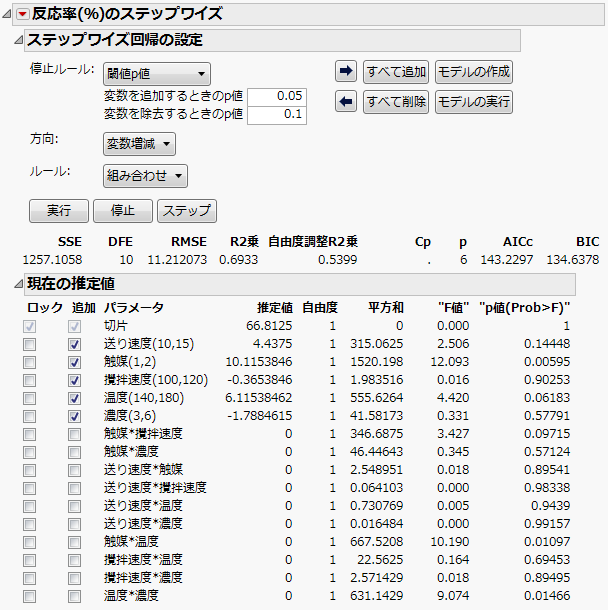
Task: Edit the 変数を追加するときのp値 field
Action: pos(277,96)
